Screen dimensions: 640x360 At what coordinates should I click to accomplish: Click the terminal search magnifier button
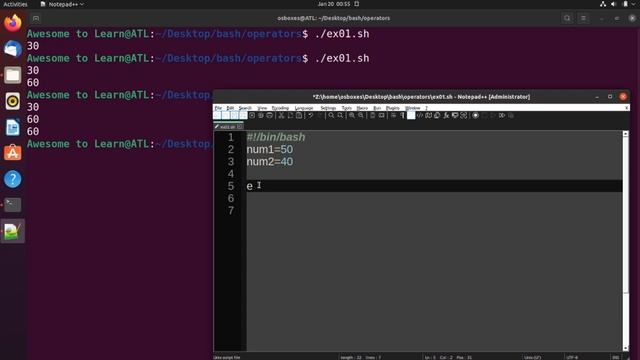(567, 18)
